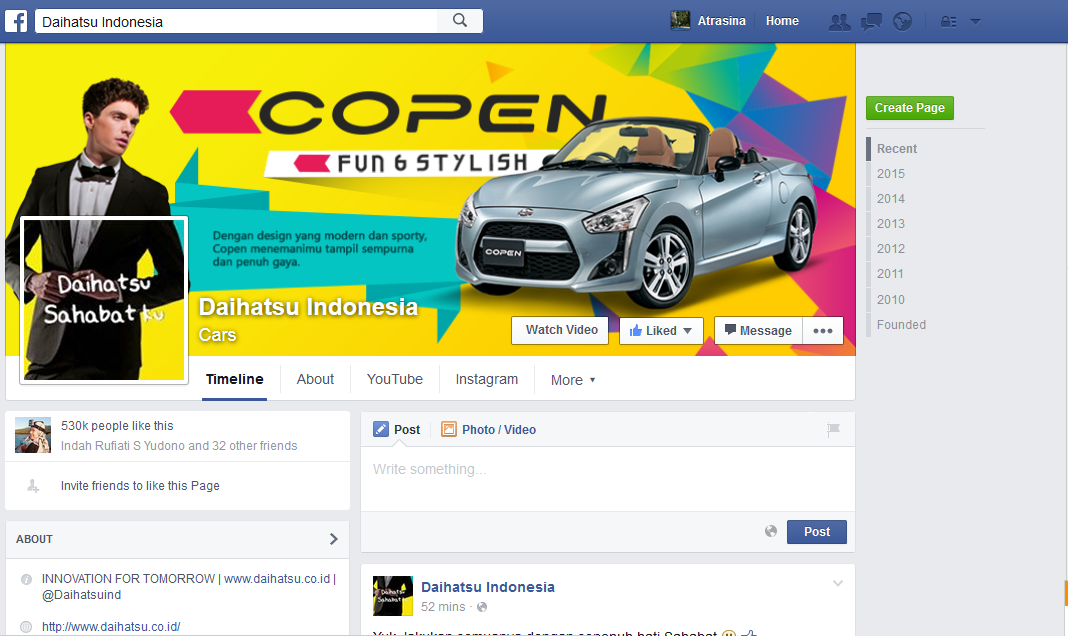Click the search magnifier button
This screenshot has height=636, width=1068.
coord(460,21)
